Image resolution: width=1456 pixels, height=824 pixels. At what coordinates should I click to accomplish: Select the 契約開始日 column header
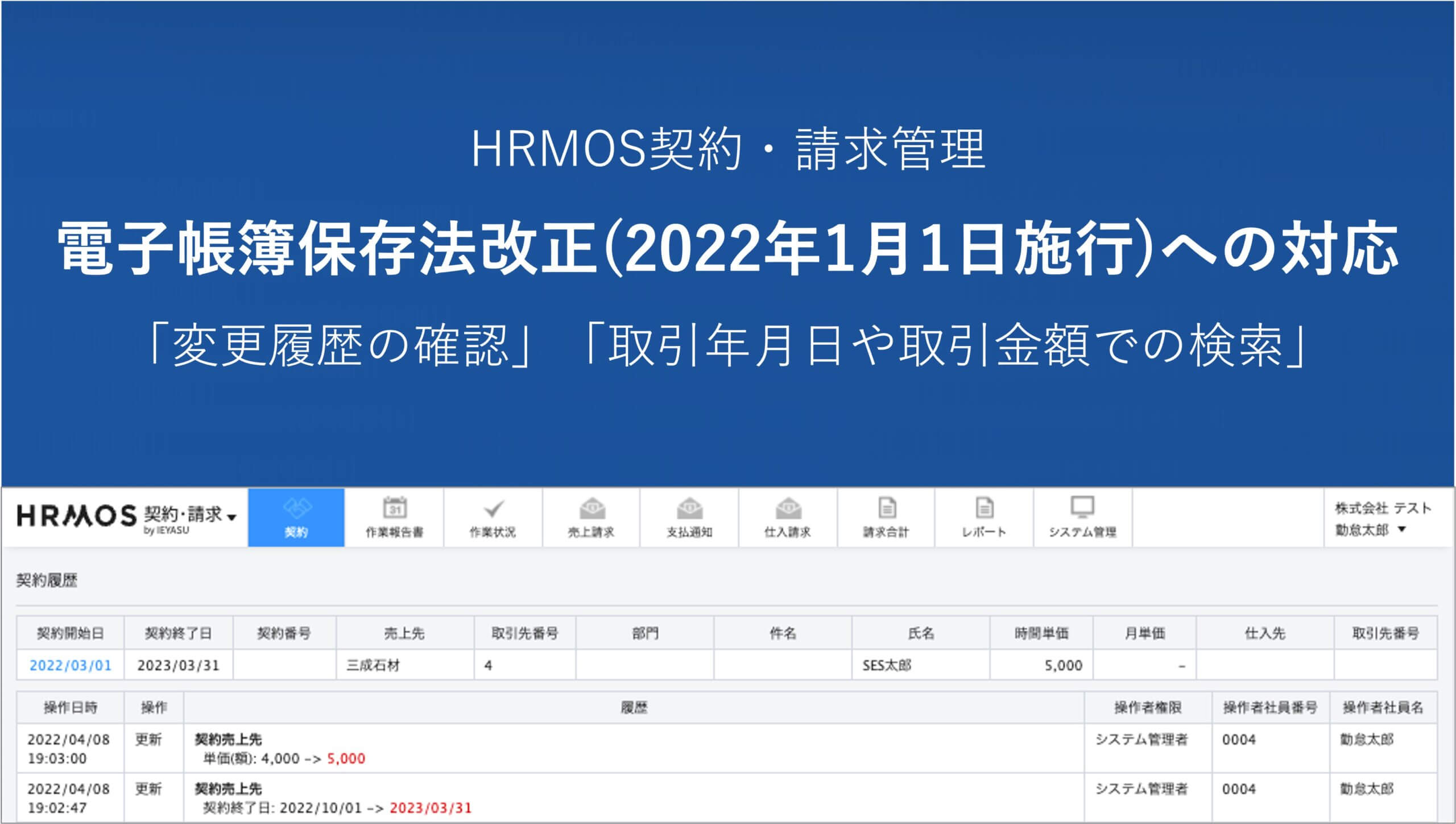[x=71, y=633]
